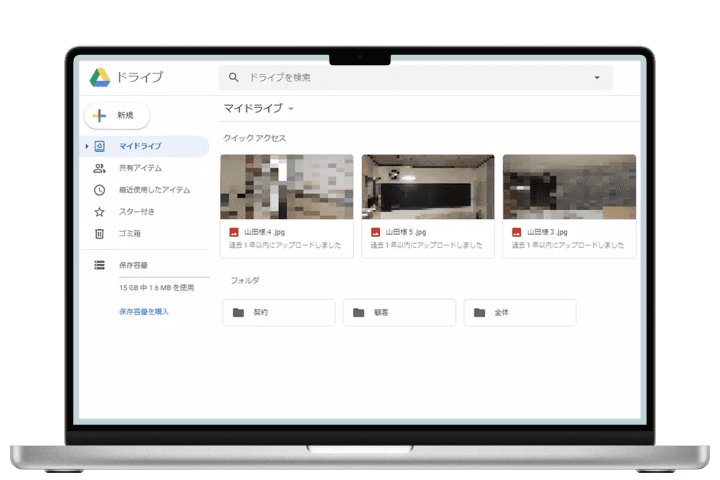This screenshot has width=720, height=480.
Task: Click image file icon of 山田様 4.jpg
Action: (234, 232)
